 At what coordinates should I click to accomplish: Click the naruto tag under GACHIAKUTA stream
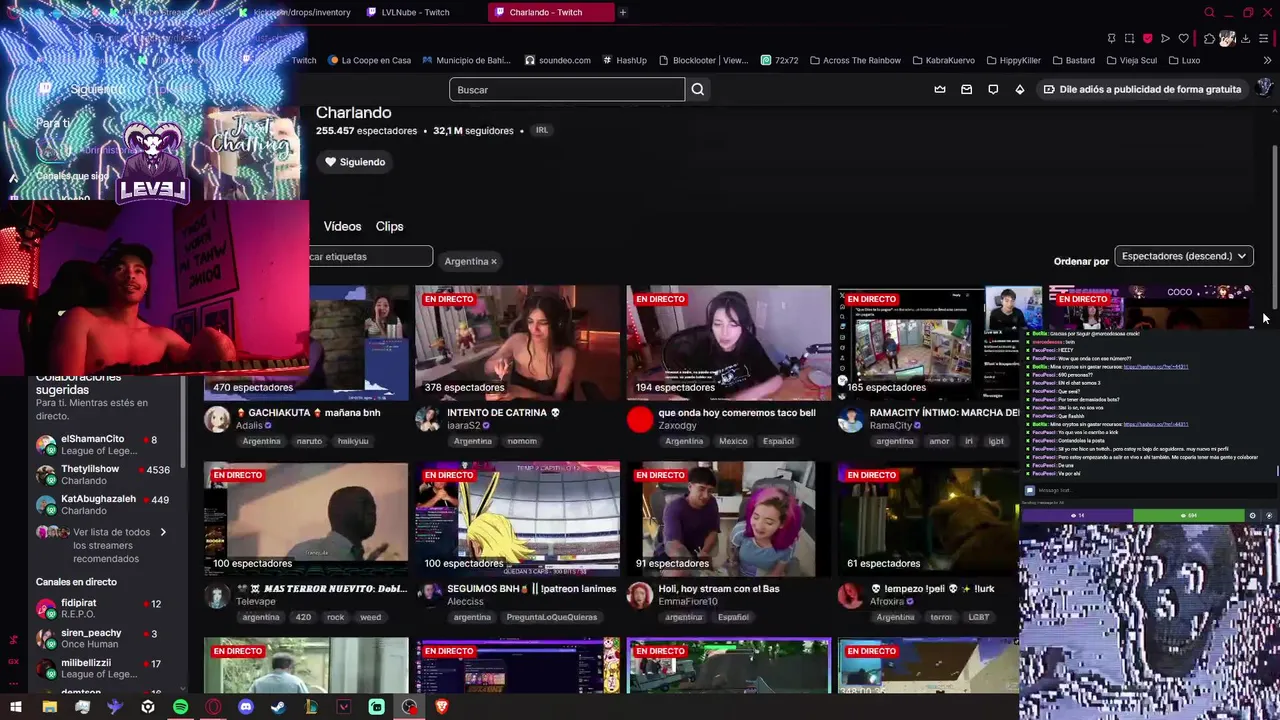point(309,441)
